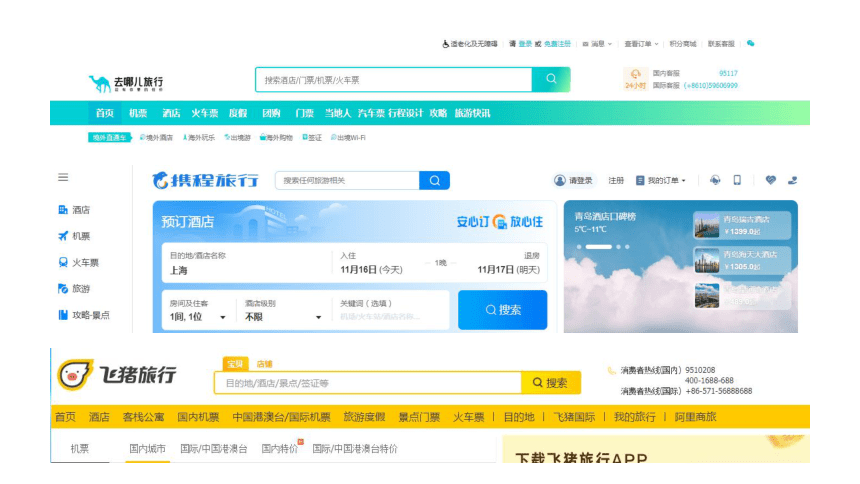Open the WeChat icon in Qunar top bar
This screenshot has height=484, width=860.
(750, 43)
